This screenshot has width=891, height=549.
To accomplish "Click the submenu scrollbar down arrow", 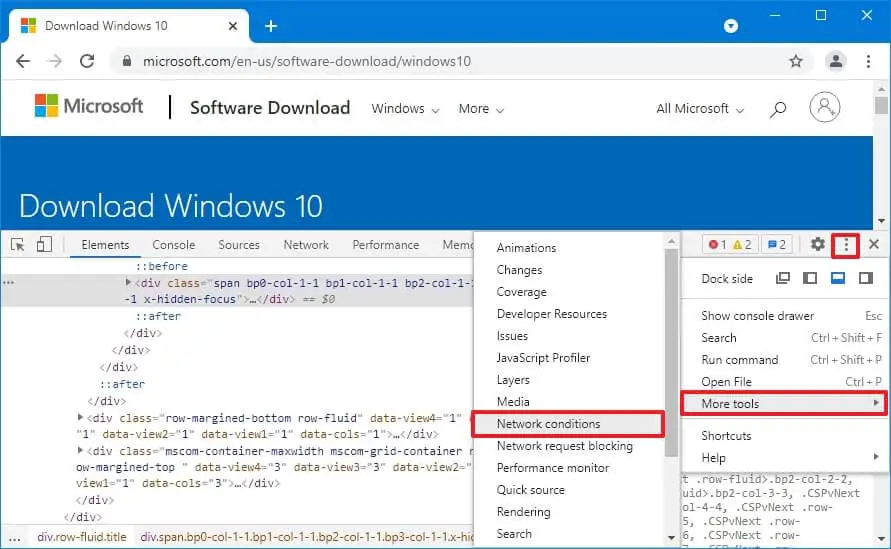I will 671,537.
